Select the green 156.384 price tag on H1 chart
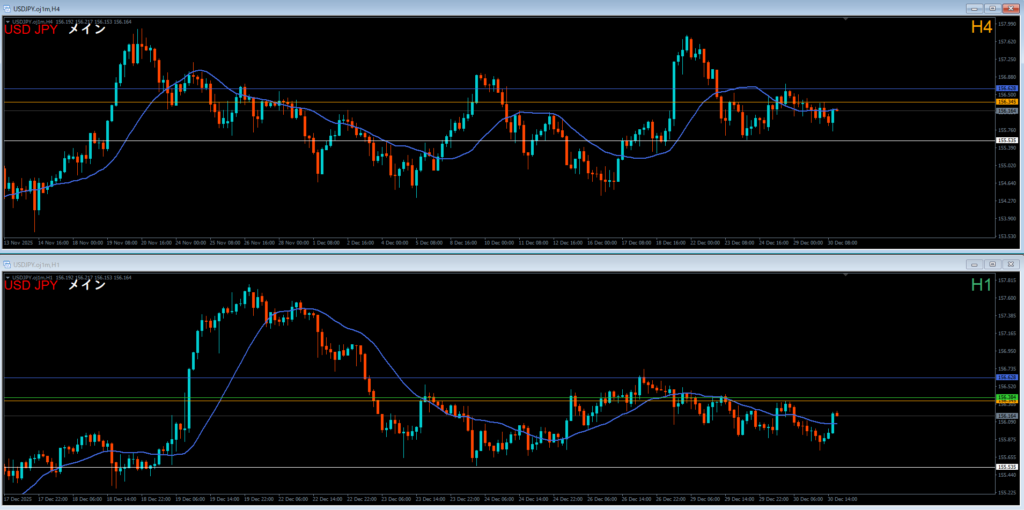The image size is (1024, 510). pyautogui.click(x=1007, y=397)
